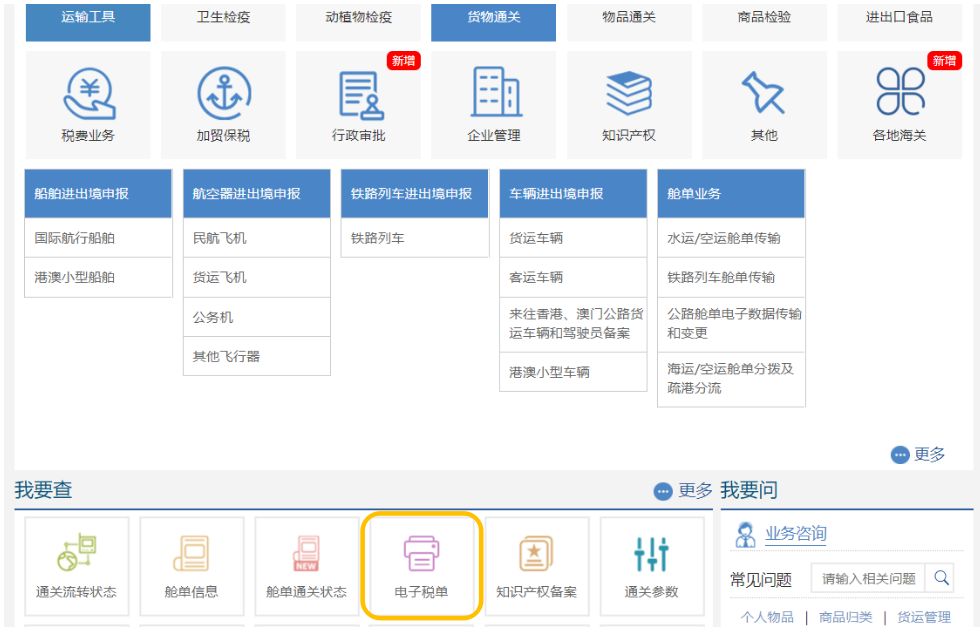Click the search magnifier in 常见问题
The height and width of the screenshot is (634, 980).
[x=941, y=578]
